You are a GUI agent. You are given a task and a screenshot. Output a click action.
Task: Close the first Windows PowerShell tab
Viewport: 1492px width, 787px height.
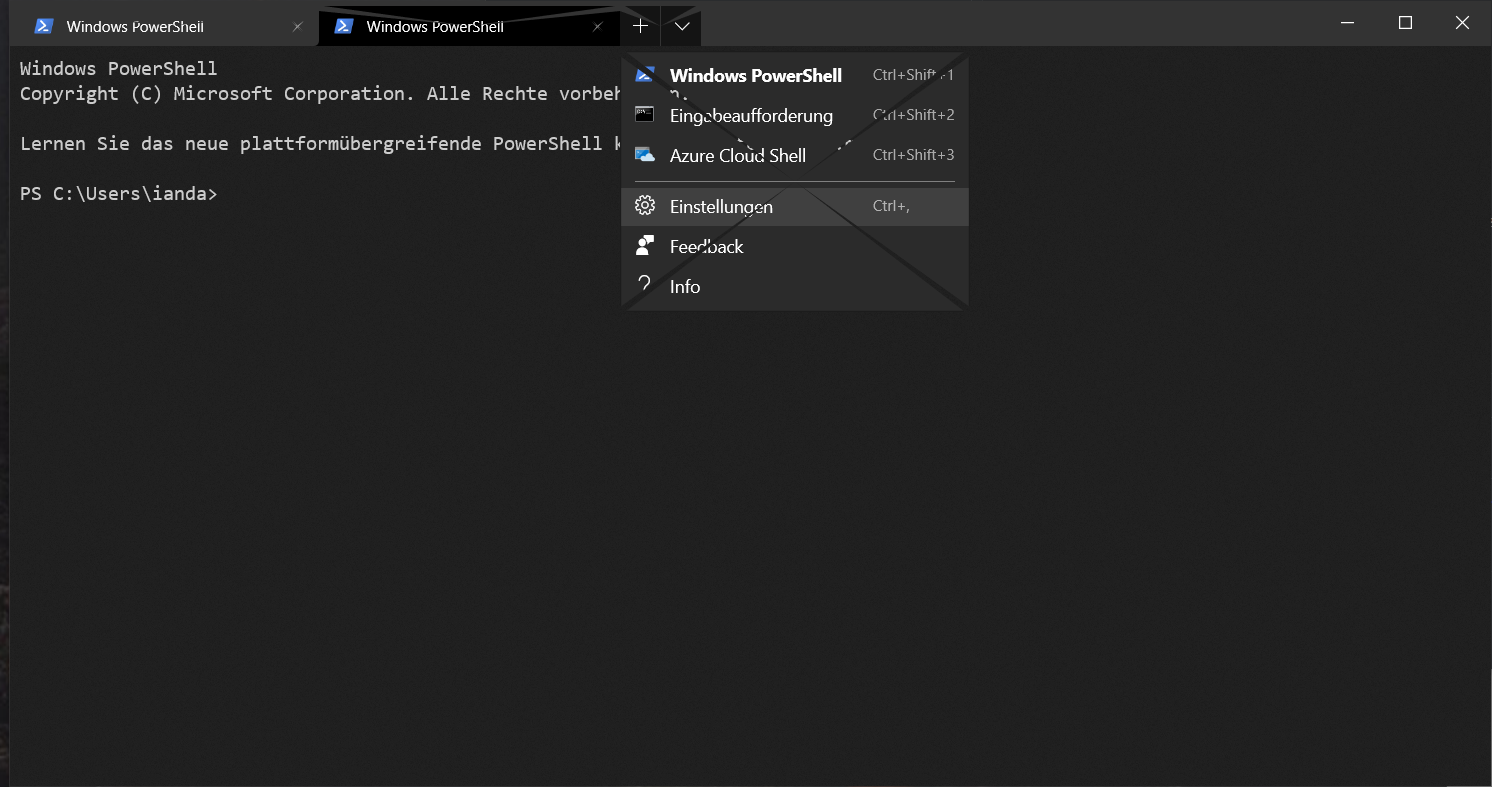297,27
